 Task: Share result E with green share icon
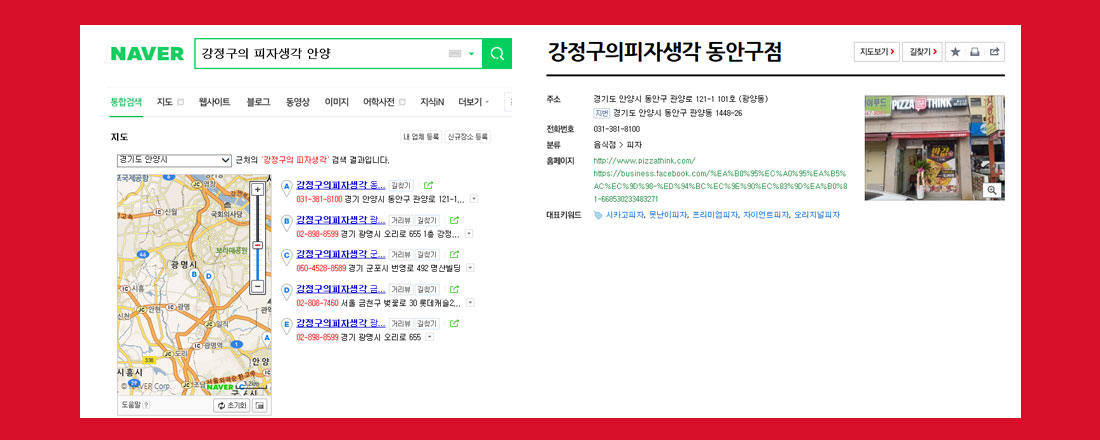455,323
